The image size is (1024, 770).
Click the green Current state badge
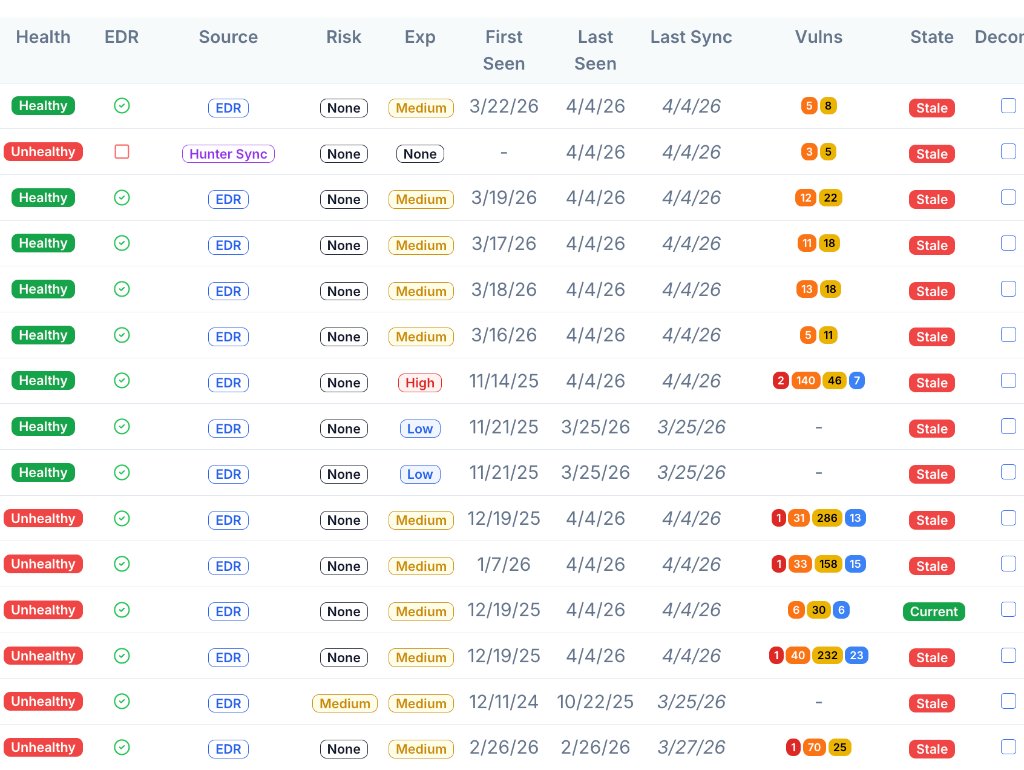[934, 612]
